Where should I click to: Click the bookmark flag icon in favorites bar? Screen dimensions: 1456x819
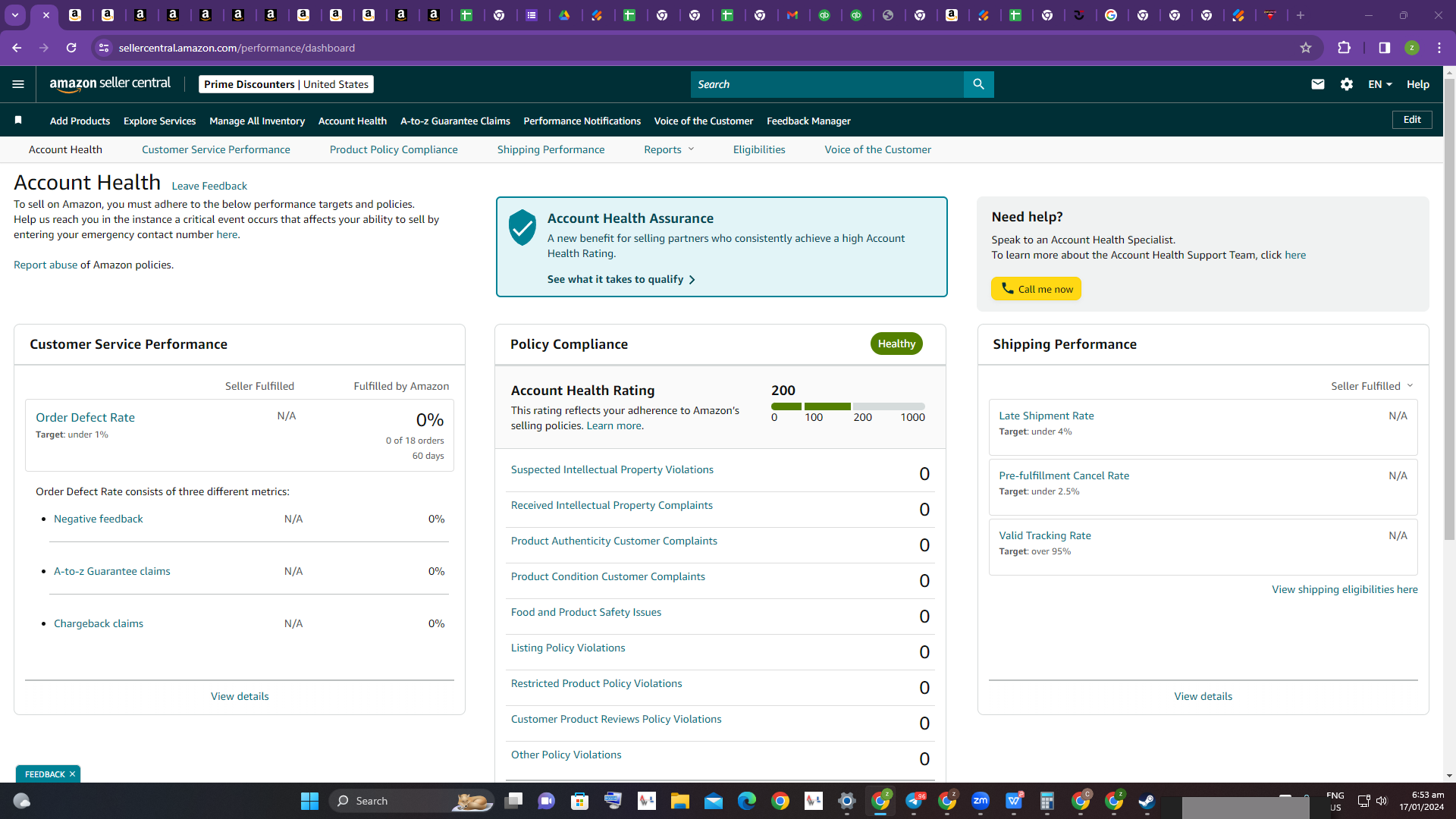(18, 120)
